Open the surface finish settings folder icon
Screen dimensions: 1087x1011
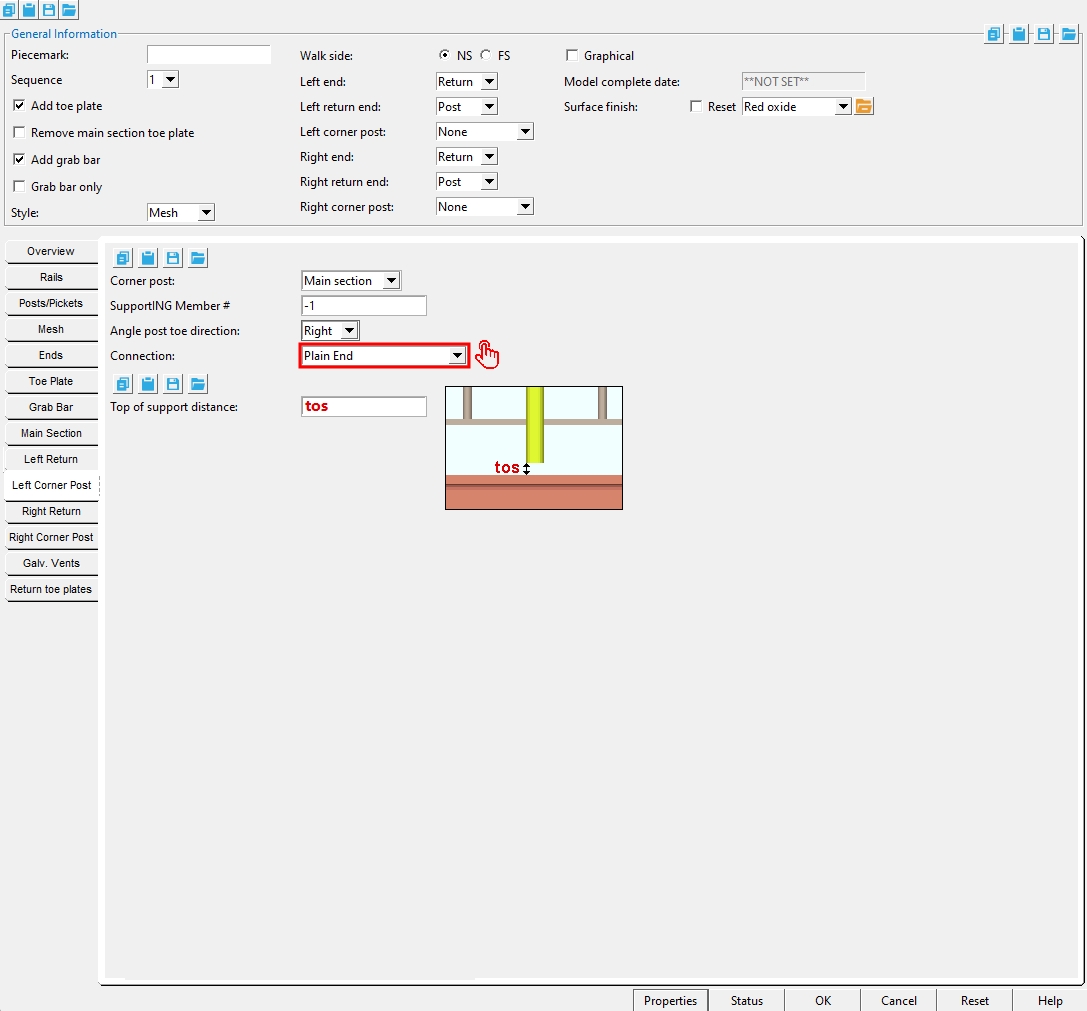(x=864, y=106)
